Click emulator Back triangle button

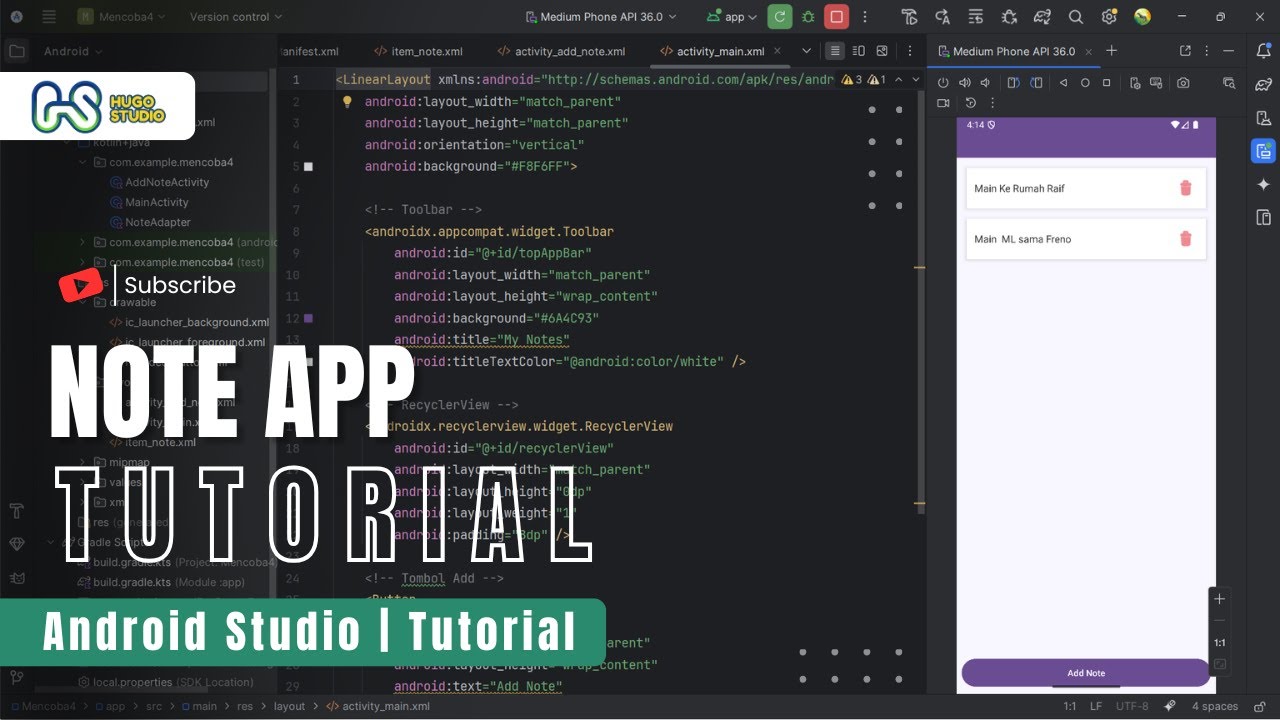coord(1063,83)
